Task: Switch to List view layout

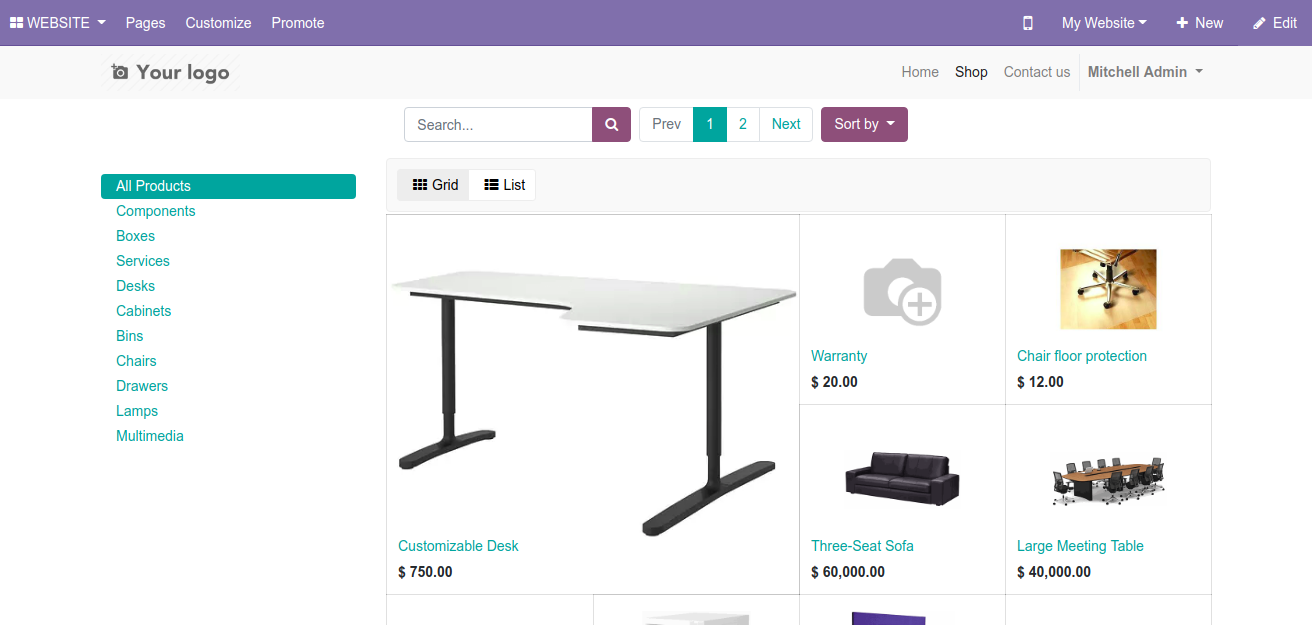Action: tap(504, 185)
